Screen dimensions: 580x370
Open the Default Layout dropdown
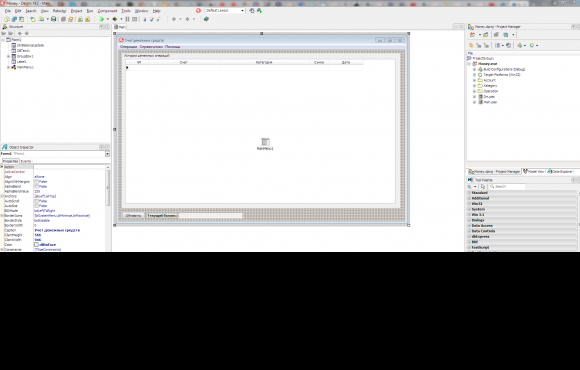(x=225, y=11)
